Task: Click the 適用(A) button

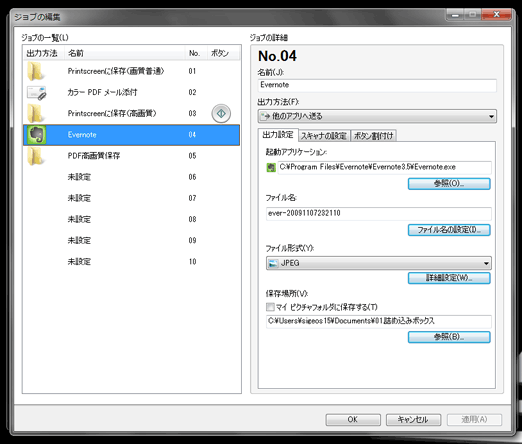Action: pyautogui.click(x=474, y=420)
